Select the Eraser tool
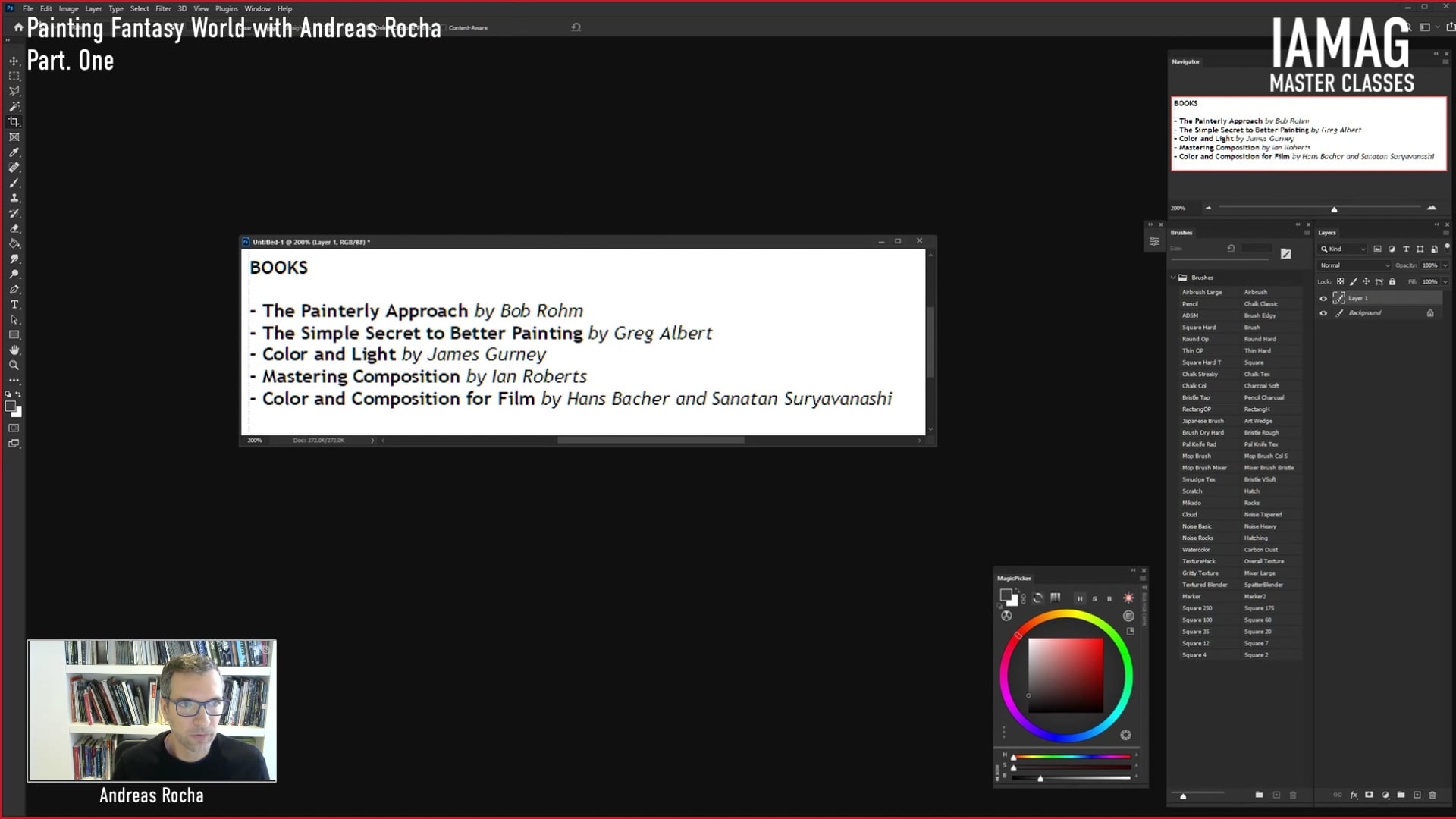Image resolution: width=1456 pixels, height=819 pixels. (14, 228)
